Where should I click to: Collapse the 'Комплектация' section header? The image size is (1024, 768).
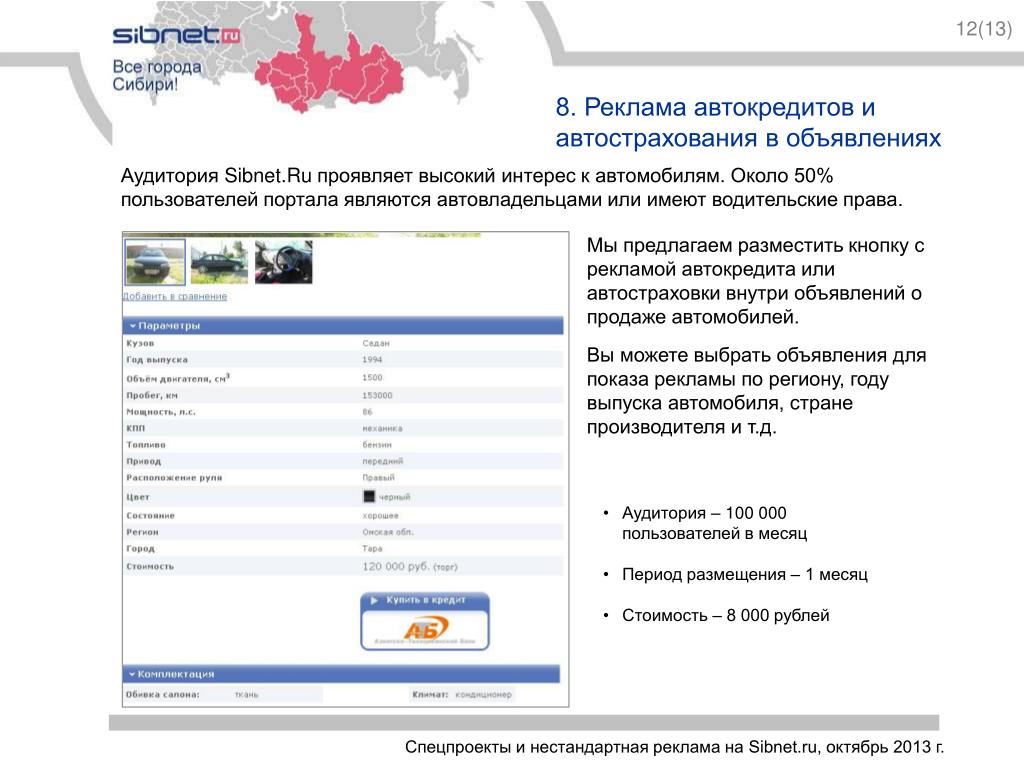click(341, 674)
